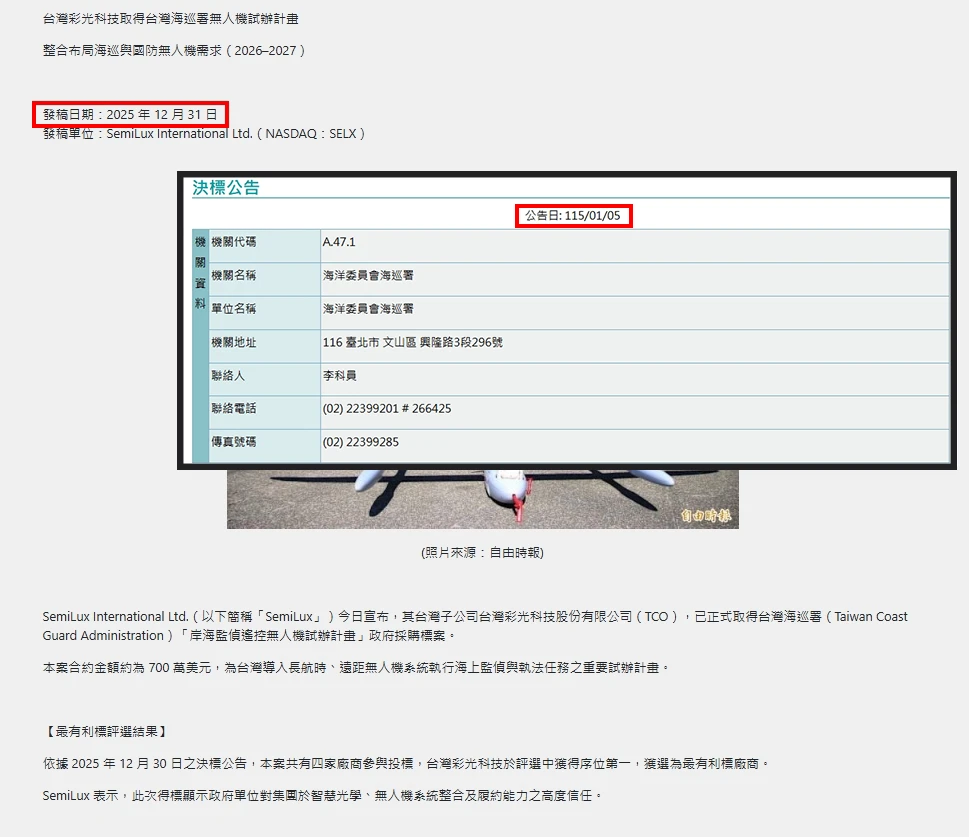The image size is (969, 837).
Task: Click the vertical 機關資料 section header
Action: tap(200, 346)
